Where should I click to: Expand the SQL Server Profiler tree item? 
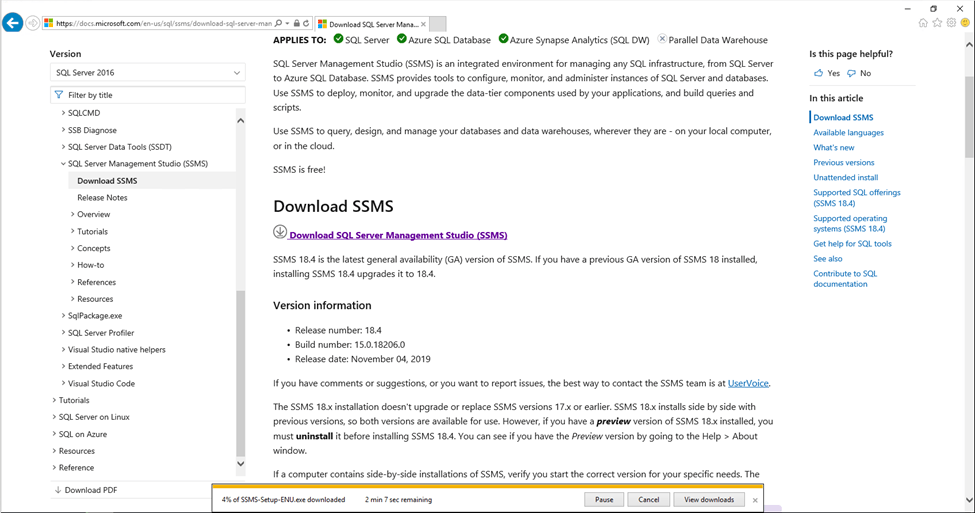tap(64, 333)
